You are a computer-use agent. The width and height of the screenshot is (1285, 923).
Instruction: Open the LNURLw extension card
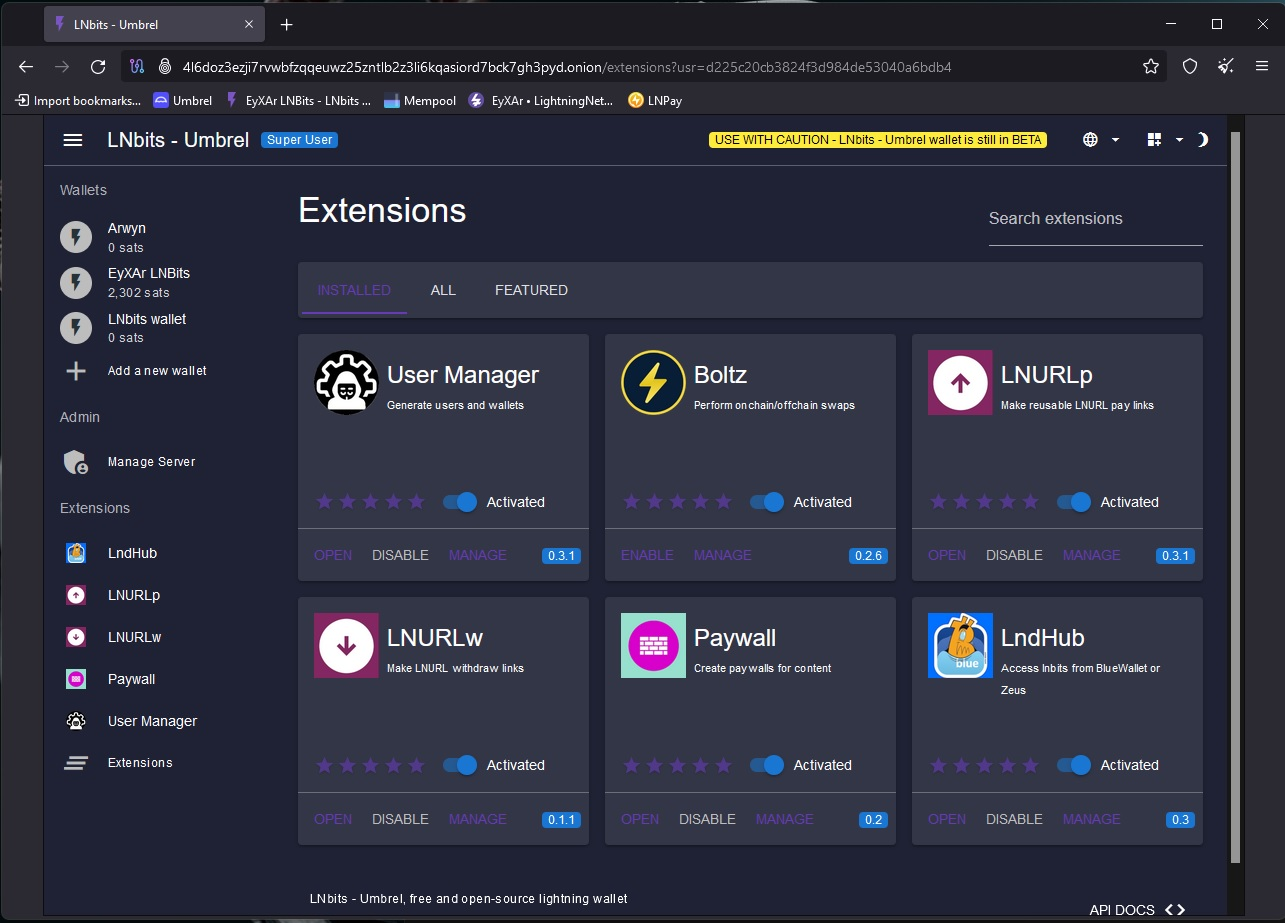point(333,819)
